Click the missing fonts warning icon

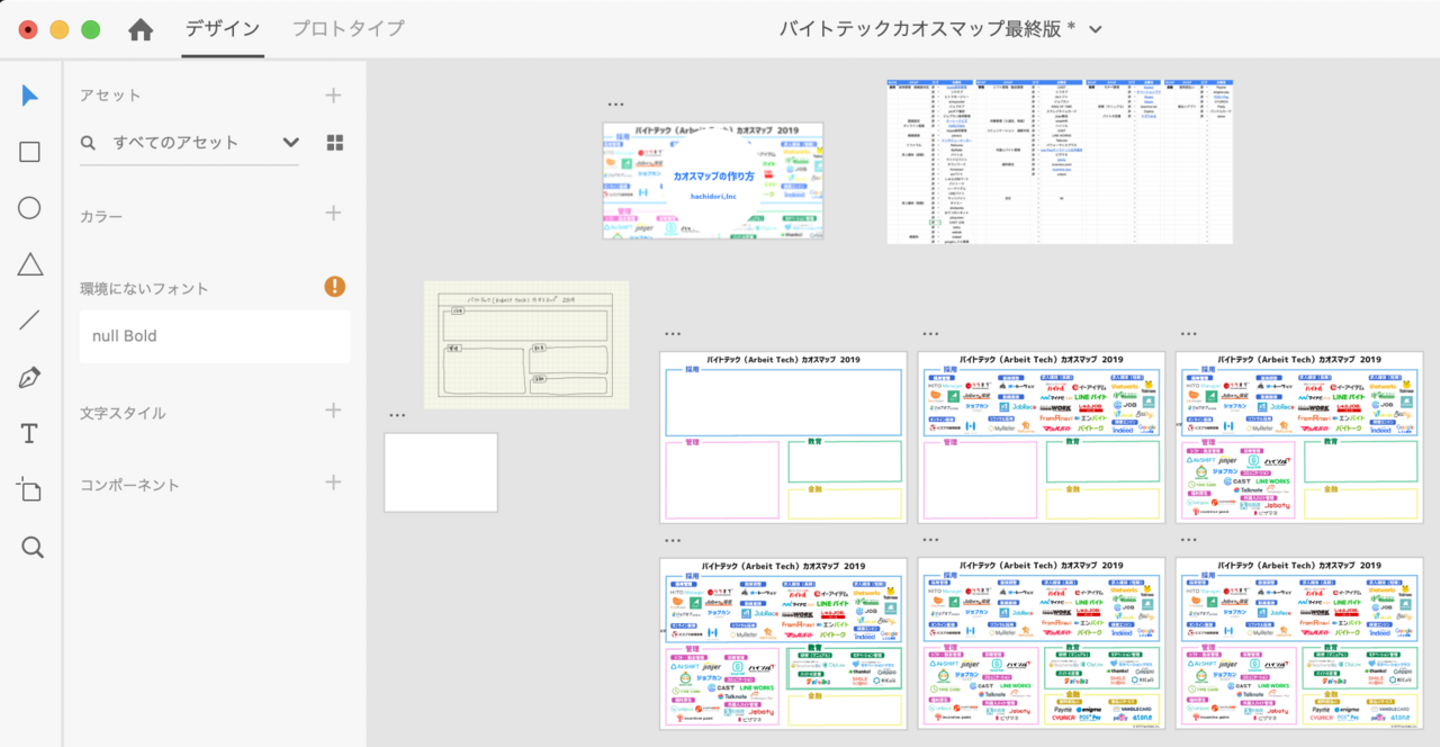tap(335, 287)
